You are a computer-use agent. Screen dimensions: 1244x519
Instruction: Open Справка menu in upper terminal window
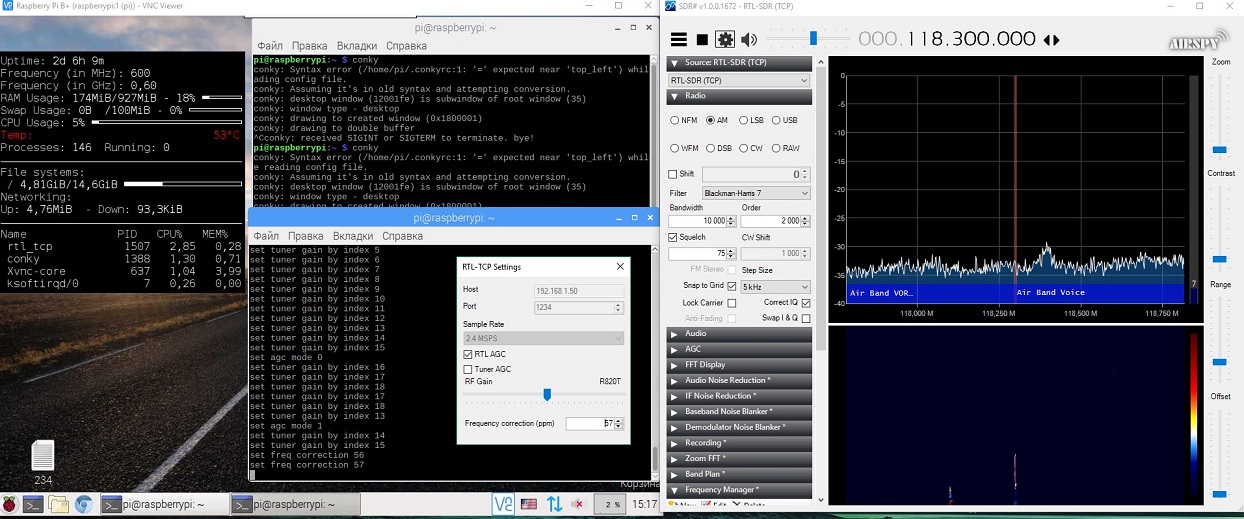coord(406,46)
